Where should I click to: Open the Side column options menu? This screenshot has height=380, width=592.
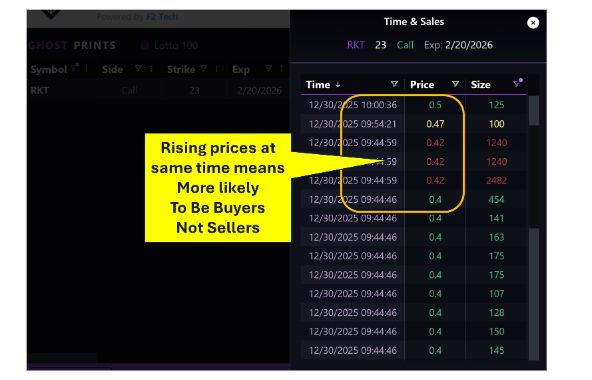pyautogui.click(x=151, y=68)
